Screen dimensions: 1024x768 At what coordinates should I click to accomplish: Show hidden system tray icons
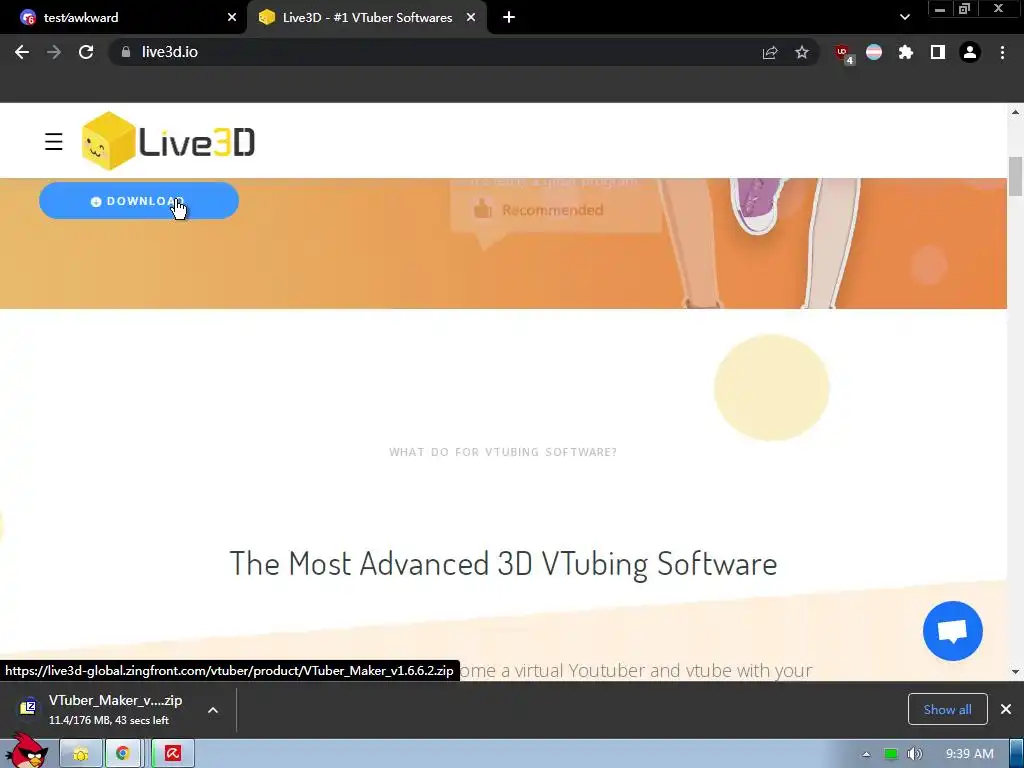point(866,754)
